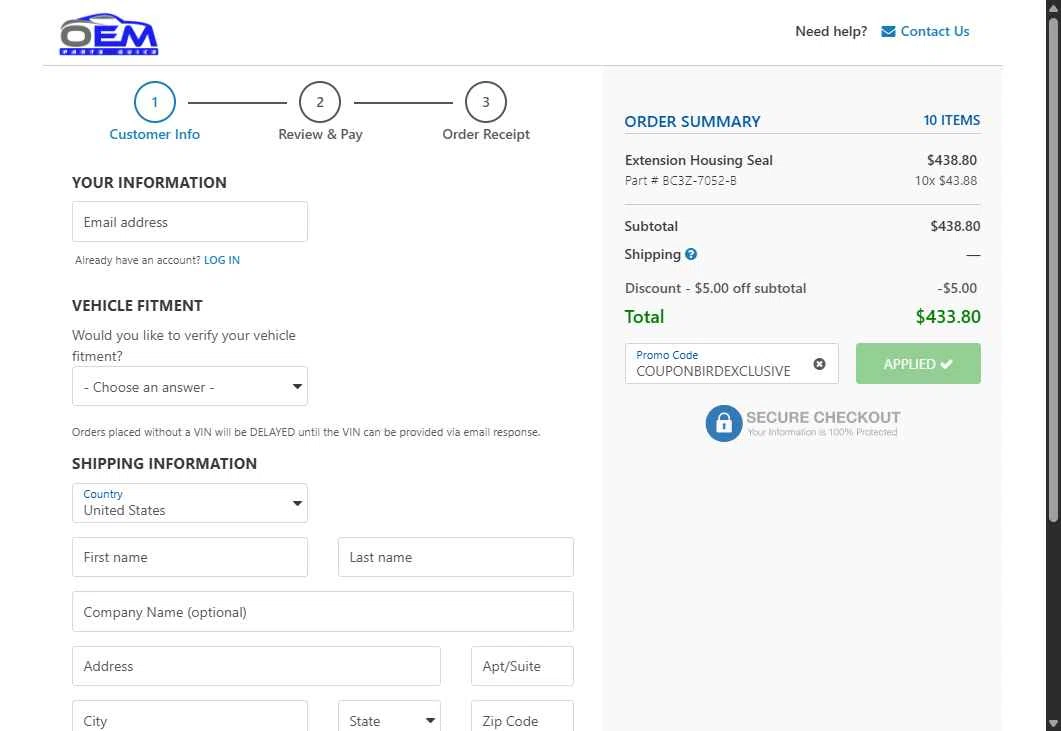Screen dimensions: 1061x731
Task: Open the LOG IN link
Action: pyautogui.click(x=222, y=260)
